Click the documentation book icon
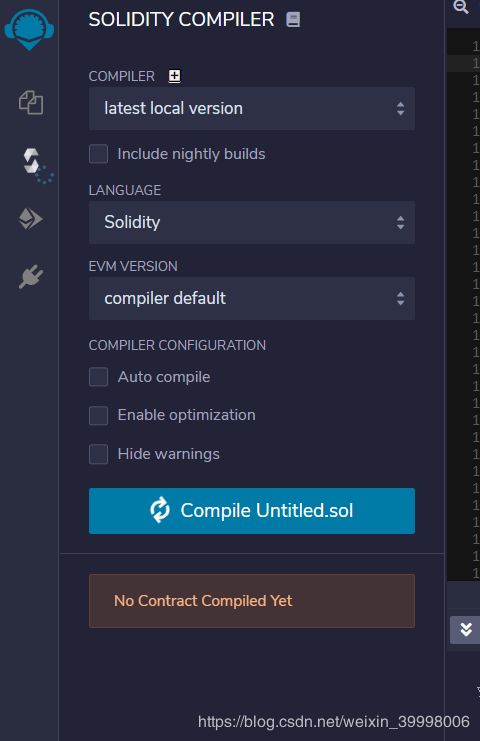The image size is (480, 741). coord(293,20)
